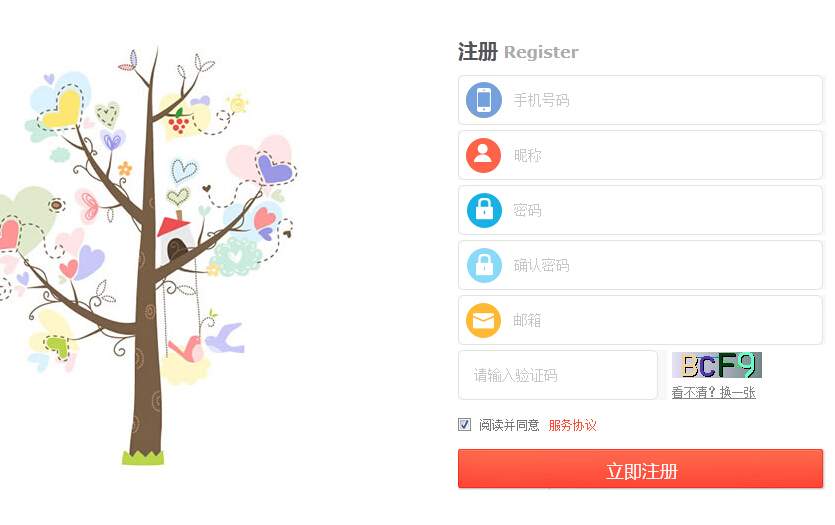Viewport: 835px width, 525px height.
Task: Click the blue padlock password icon
Action: (484, 210)
